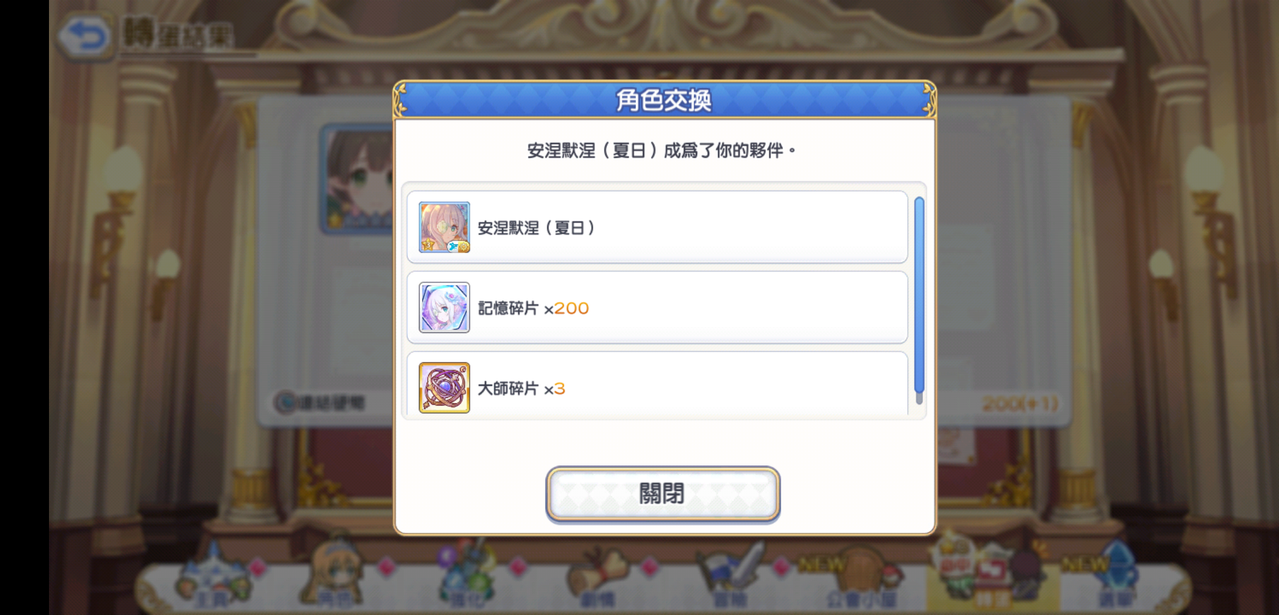Tap the 安涅默涅(夏日) character portrait icon
1279x615 pixels.
point(444,228)
